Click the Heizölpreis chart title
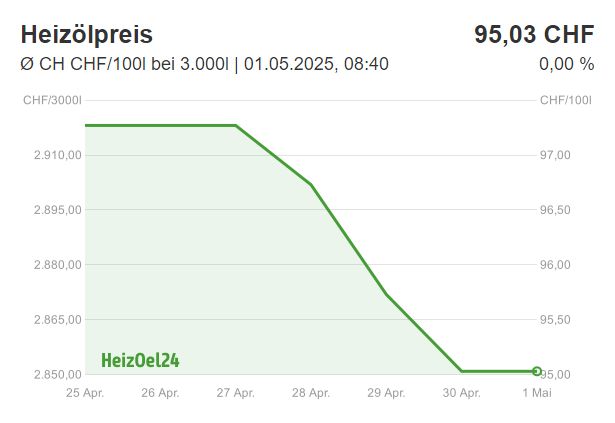 87,35
